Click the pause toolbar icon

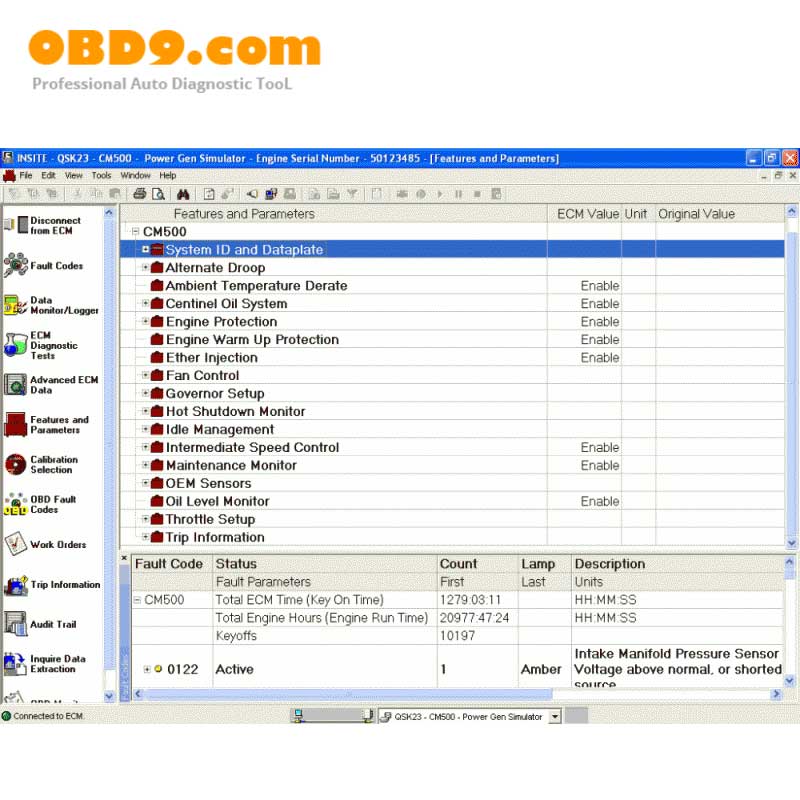pos(458,194)
